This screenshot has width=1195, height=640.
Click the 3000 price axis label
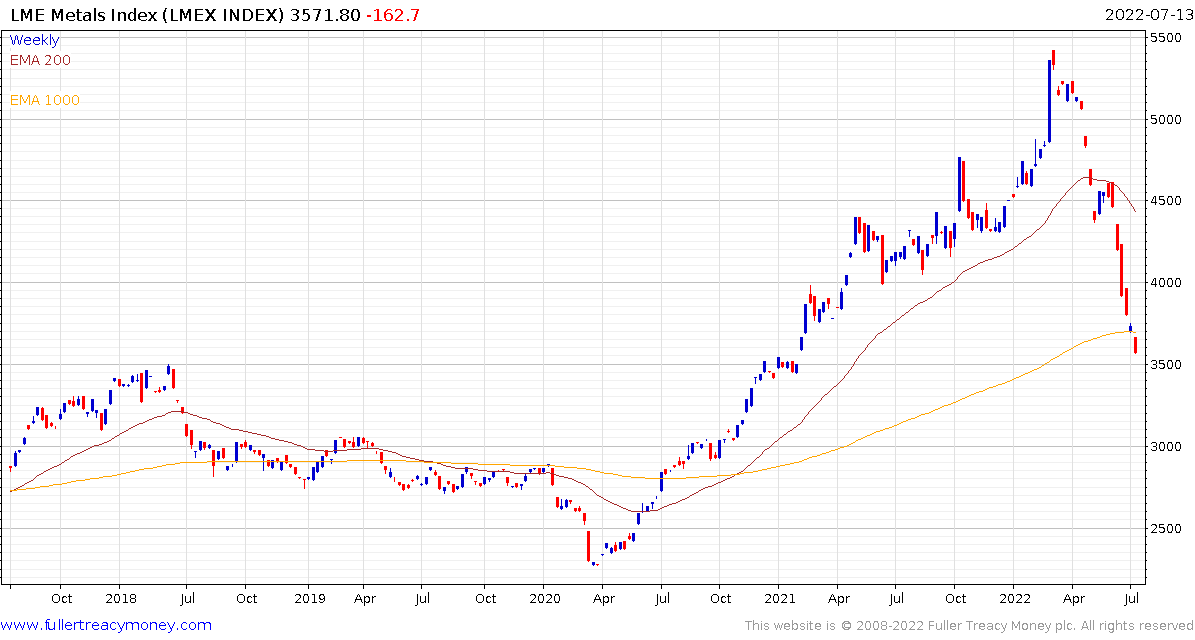1166,446
